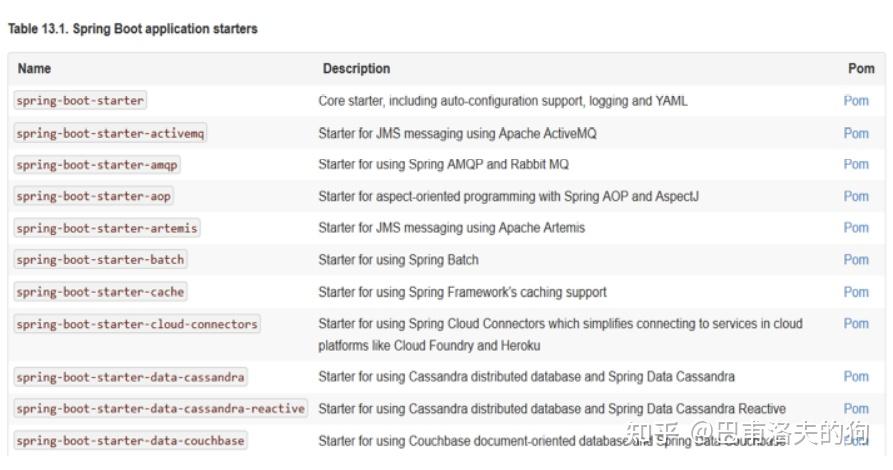Click the spring-boot-starter-aop code label
Image resolution: width=893 pixels, height=470 pixels.
pos(93,196)
